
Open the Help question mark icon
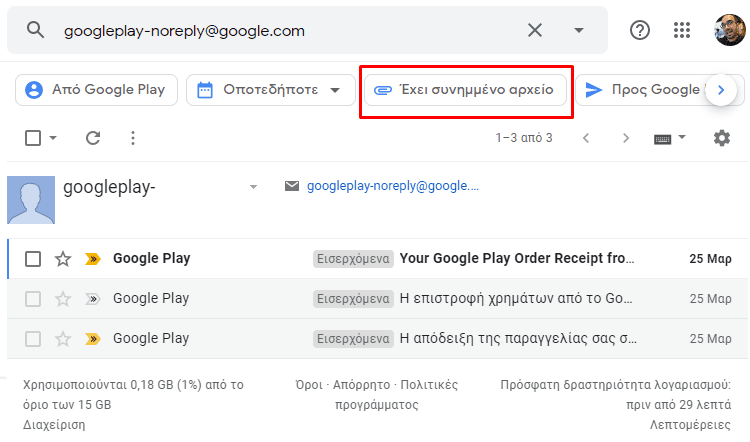click(x=640, y=30)
